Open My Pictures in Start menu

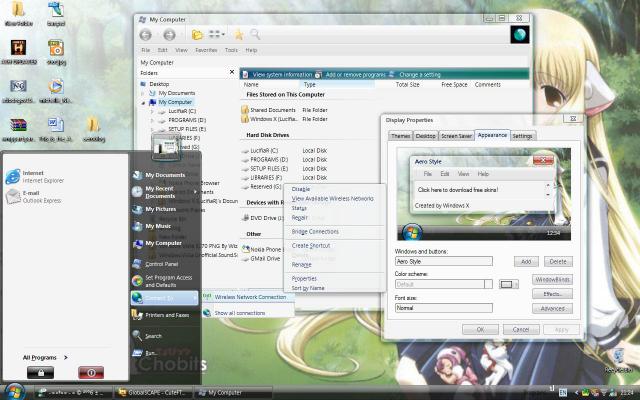161,209
